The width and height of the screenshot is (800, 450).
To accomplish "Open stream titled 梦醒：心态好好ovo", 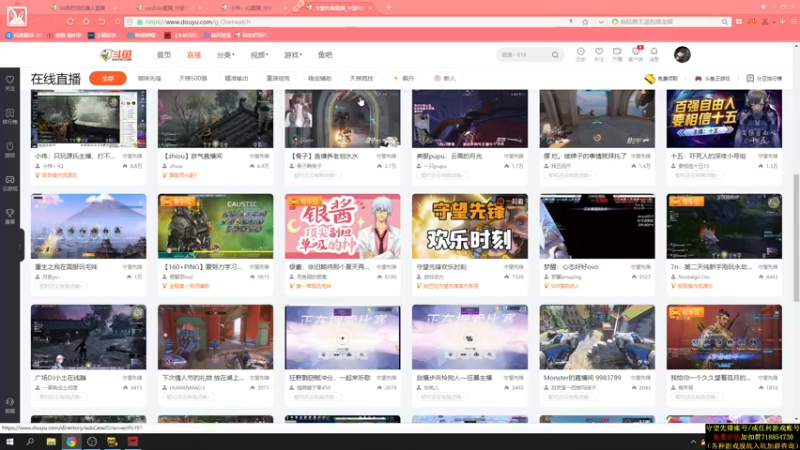I will point(571,267).
